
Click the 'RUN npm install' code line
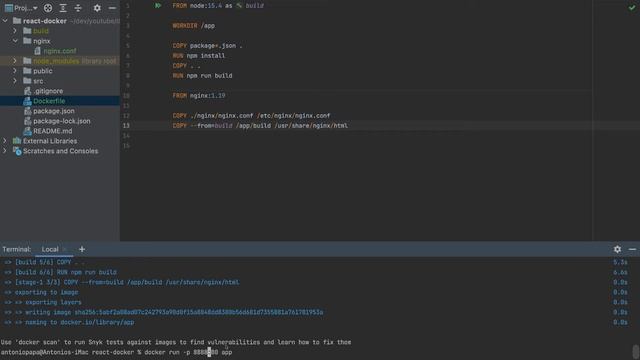(x=199, y=56)
